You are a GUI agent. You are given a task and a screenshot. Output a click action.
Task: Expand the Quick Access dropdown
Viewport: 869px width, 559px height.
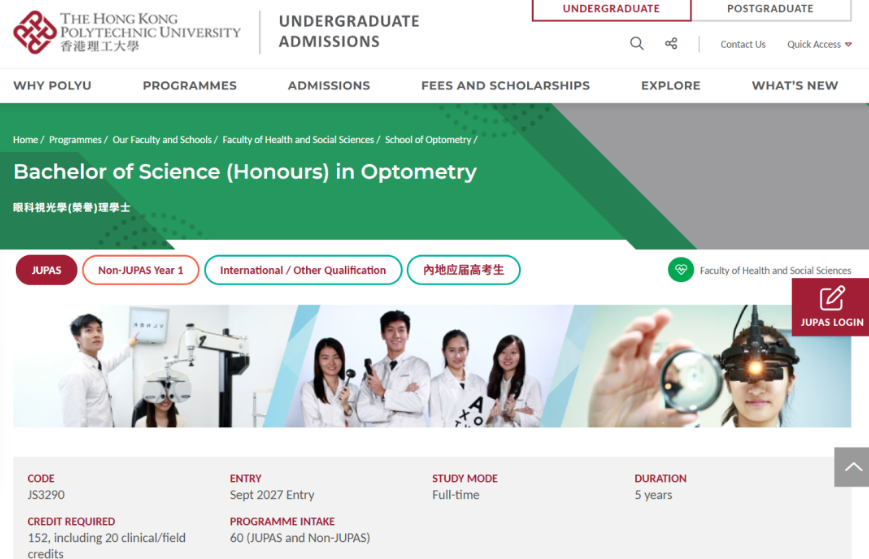pyautogui.click(x=819, y=44)
